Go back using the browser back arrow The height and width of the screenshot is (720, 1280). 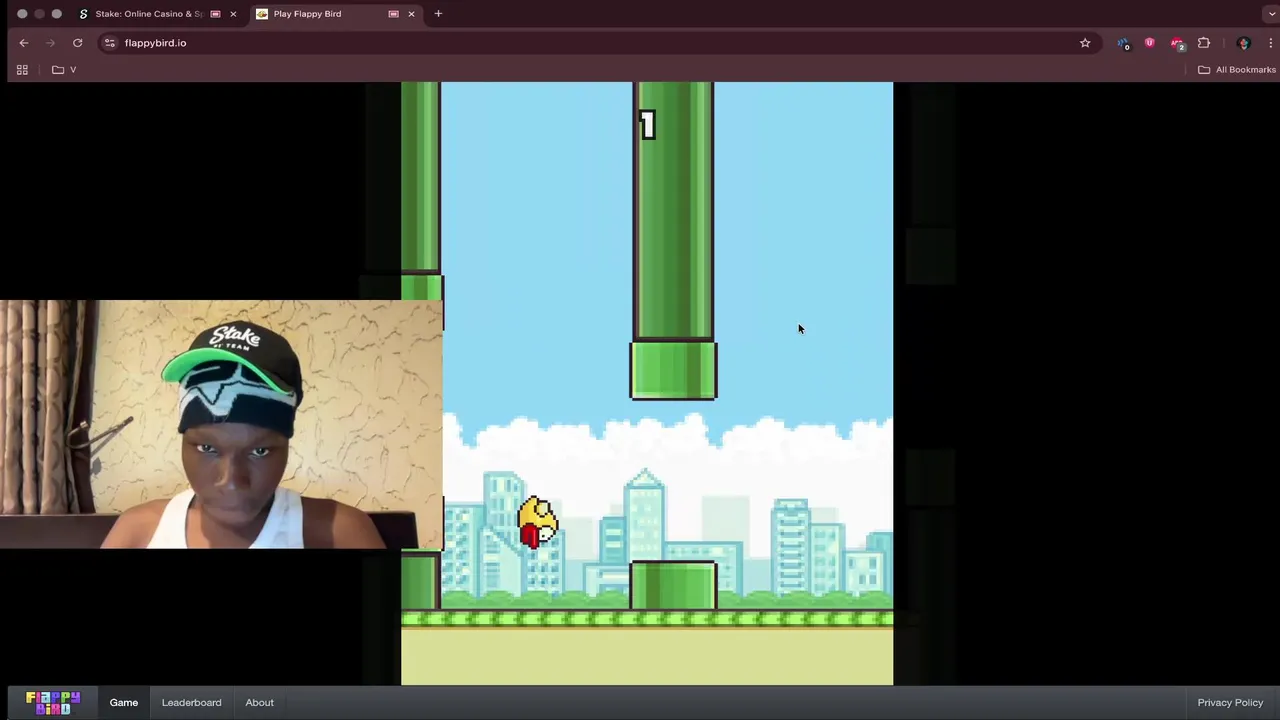click(24, 43)
